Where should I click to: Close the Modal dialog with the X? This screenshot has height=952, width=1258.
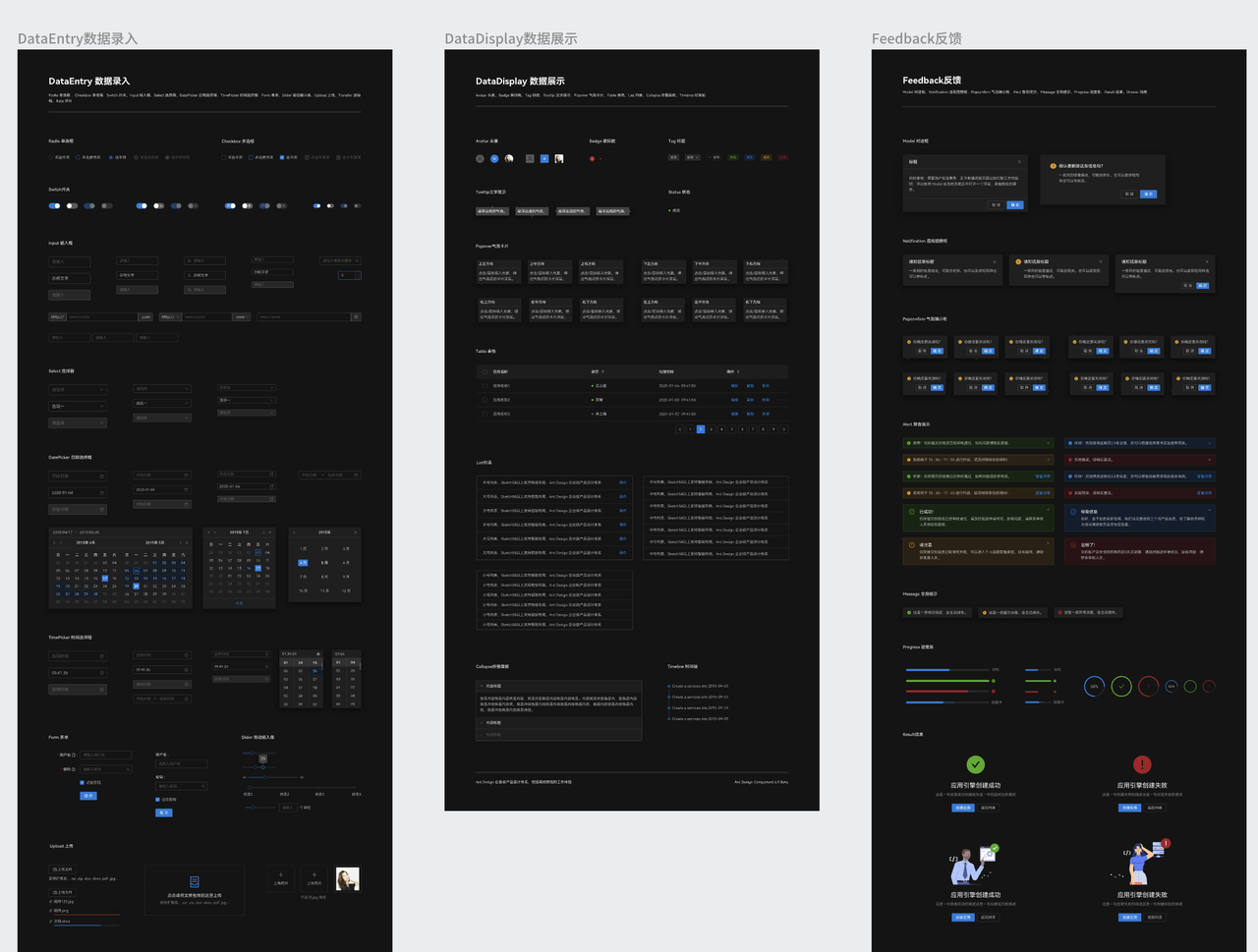click(x=1019, y=162)
